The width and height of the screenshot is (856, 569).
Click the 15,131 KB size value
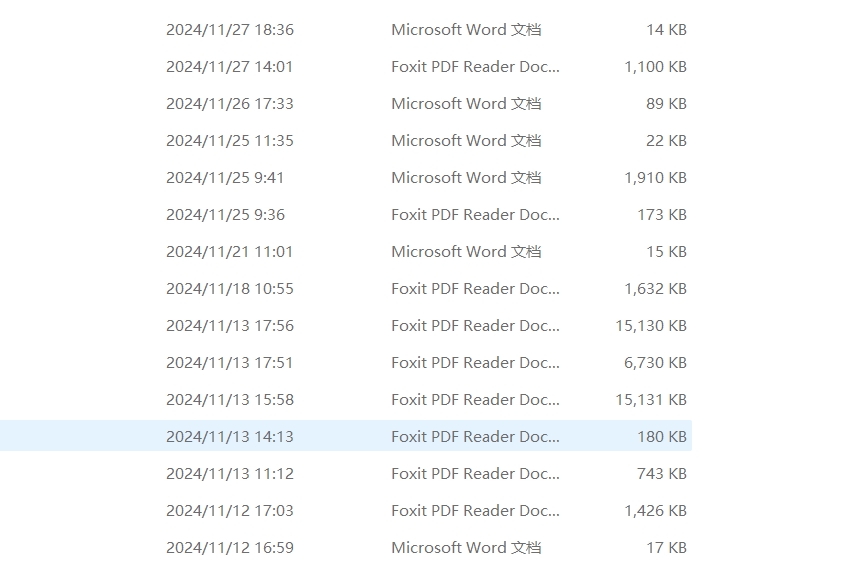click(651, 400)
